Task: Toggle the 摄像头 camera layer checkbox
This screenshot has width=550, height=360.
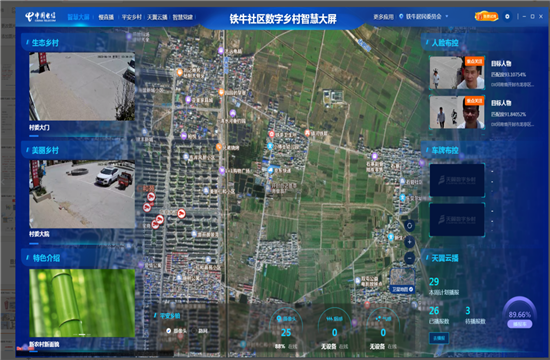Action: (169, 331)
